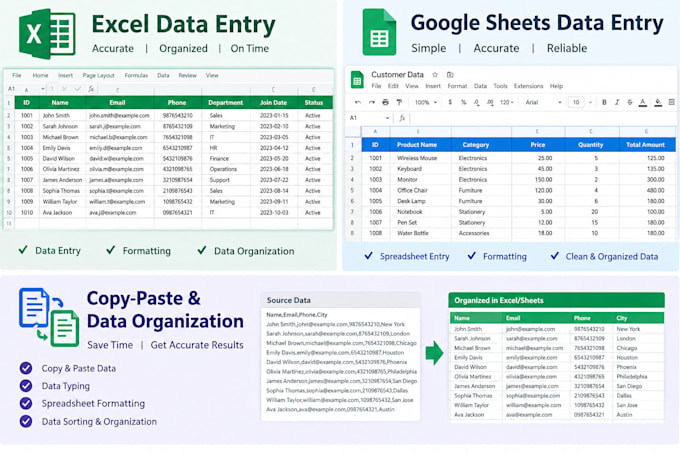Switch to the Excel Page Layout tab
Screen dimensions: 680x453
(98, 75)
